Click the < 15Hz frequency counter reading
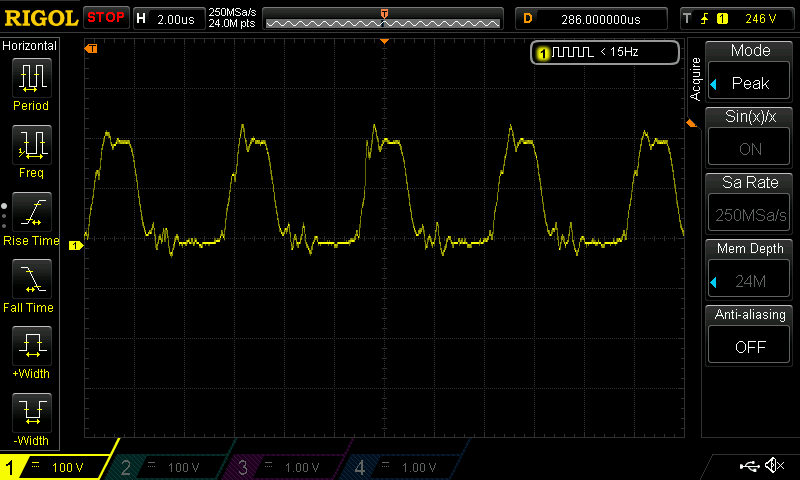The width and height of the screenshot is (800, 480). [619, 52]
